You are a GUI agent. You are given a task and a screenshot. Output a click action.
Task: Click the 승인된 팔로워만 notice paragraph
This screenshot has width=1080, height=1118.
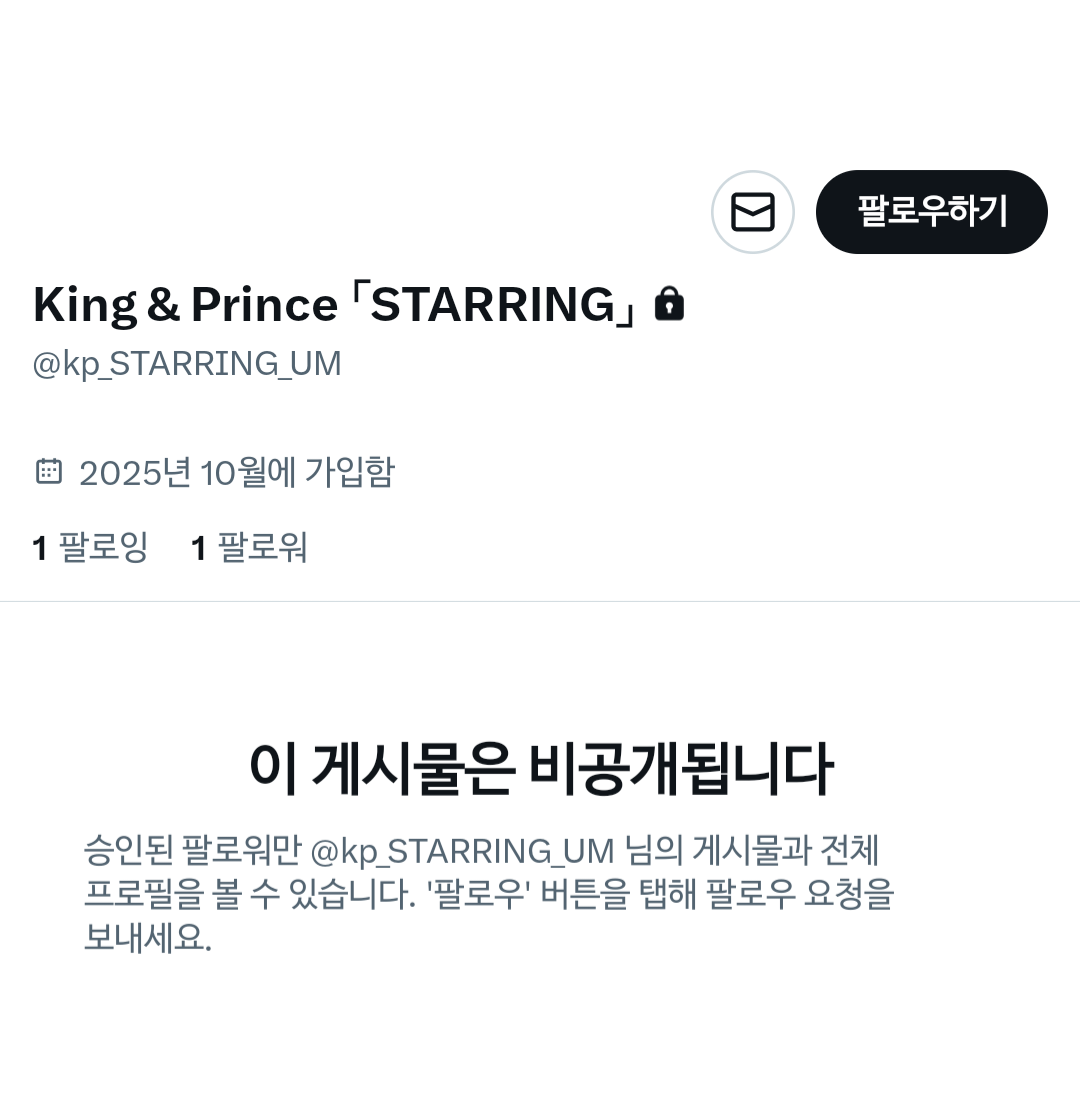pyautogui.click(x=489, y=893)
